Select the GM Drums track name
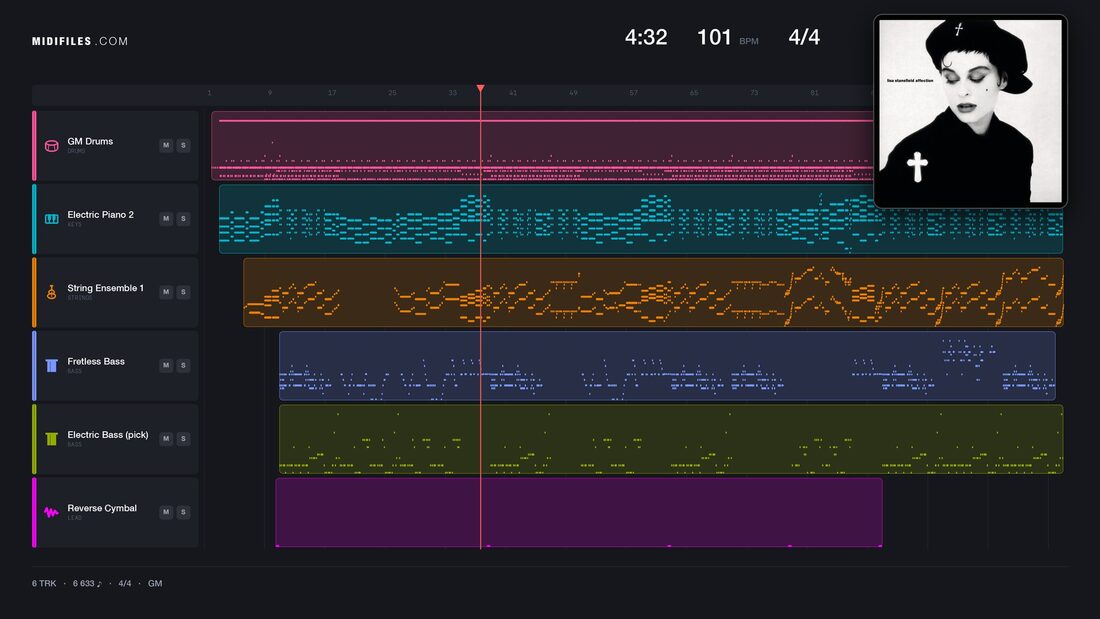 90,142
